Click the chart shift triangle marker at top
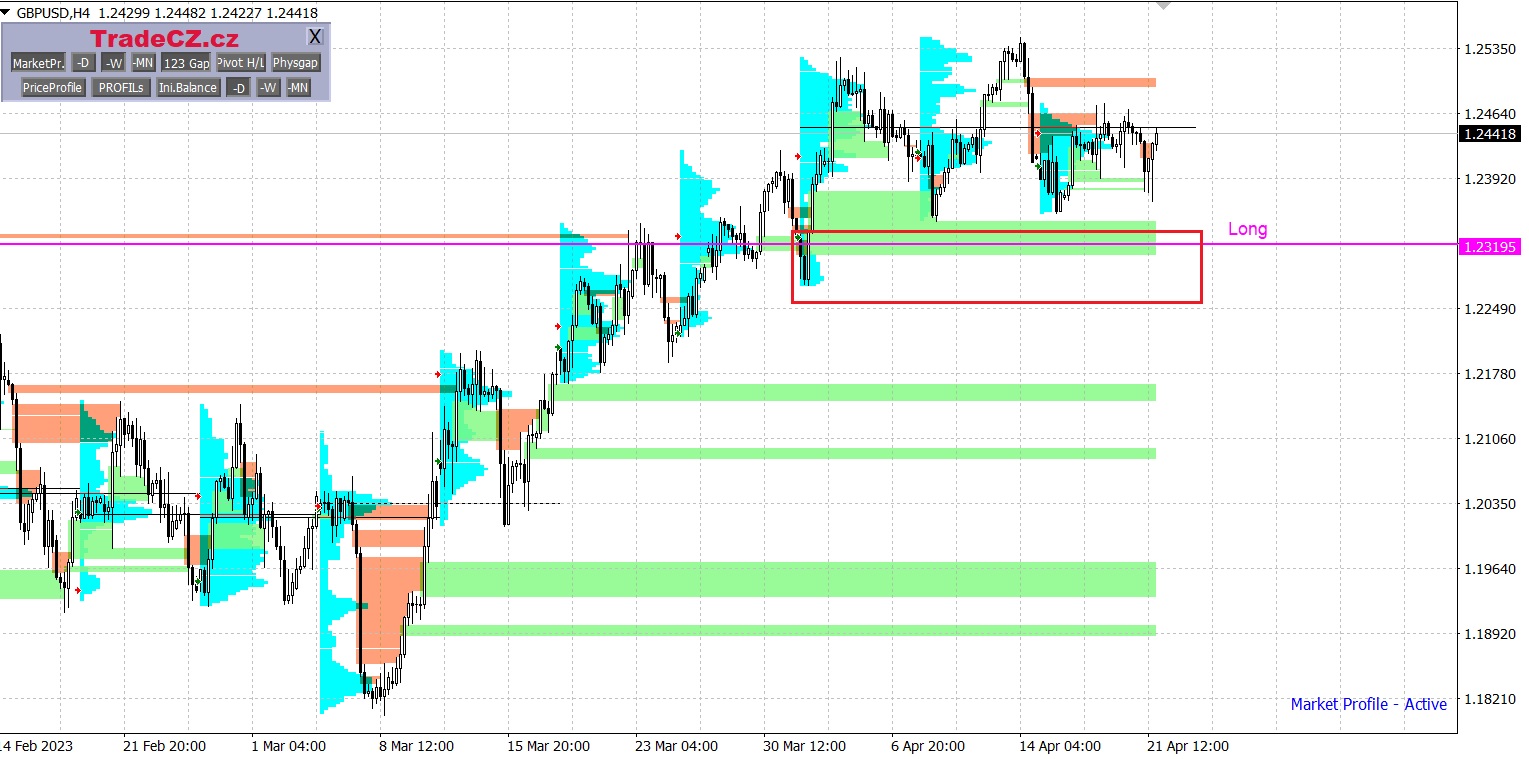The width and height of the screenshot is (1529, 759). click(1162, 5)
